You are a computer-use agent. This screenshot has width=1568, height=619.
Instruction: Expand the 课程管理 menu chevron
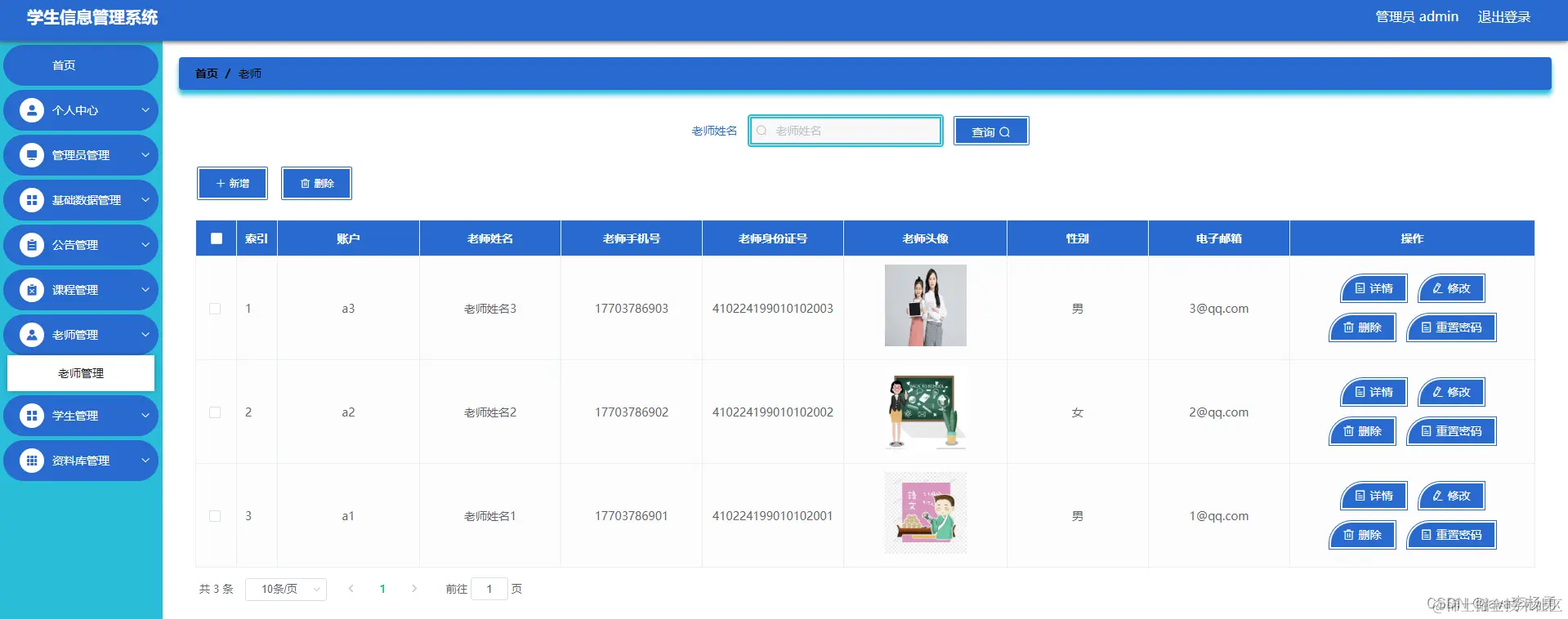coord(145,290)
